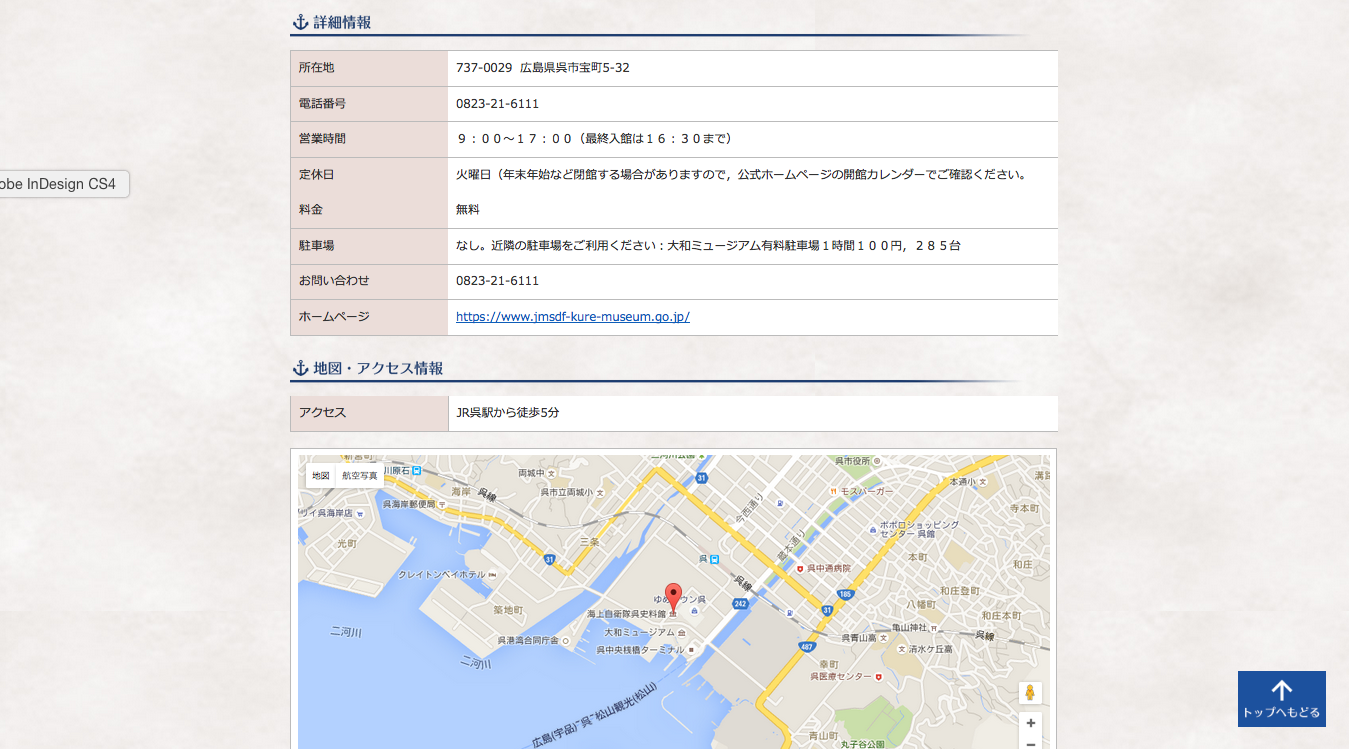This screenshot has width=1349, height=749.
Task: Click the 定休日 row label
Action: point(316,174)
